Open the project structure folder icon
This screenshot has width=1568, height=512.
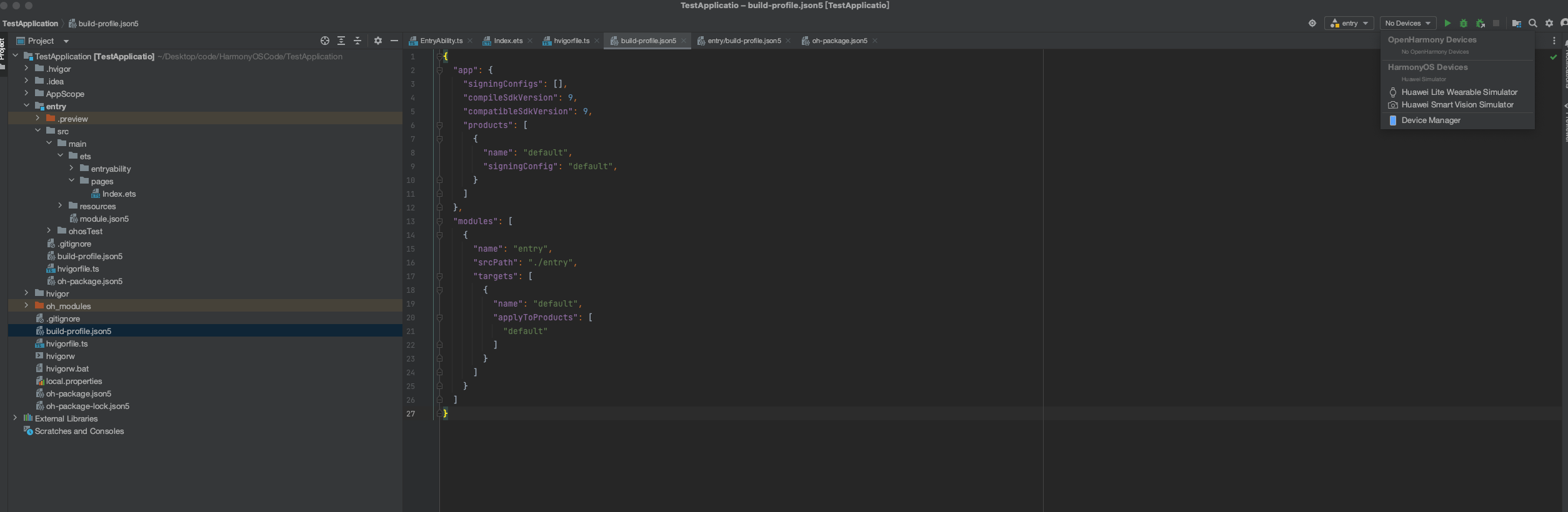1516,23
